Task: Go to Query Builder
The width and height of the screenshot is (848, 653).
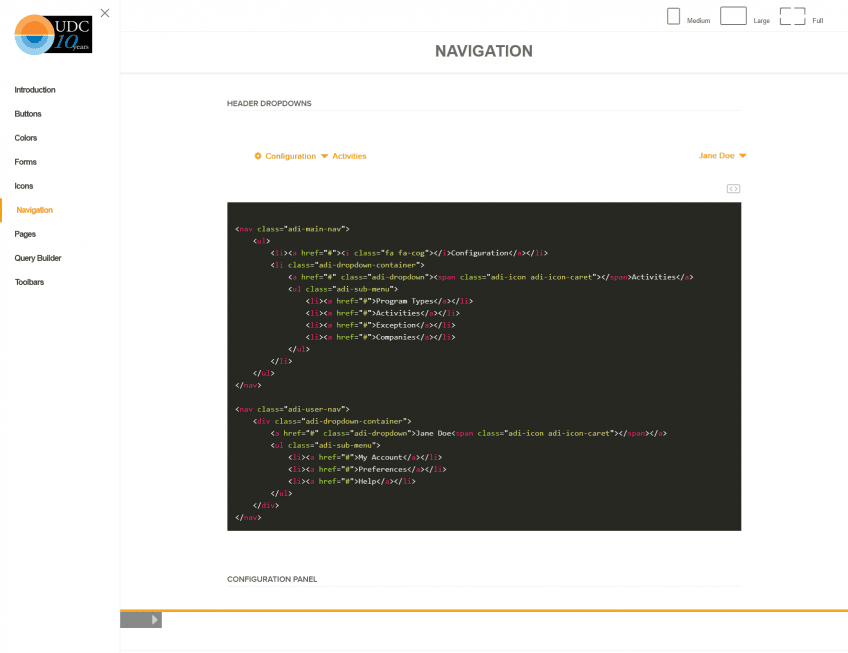Action: (x=38, y=258)
